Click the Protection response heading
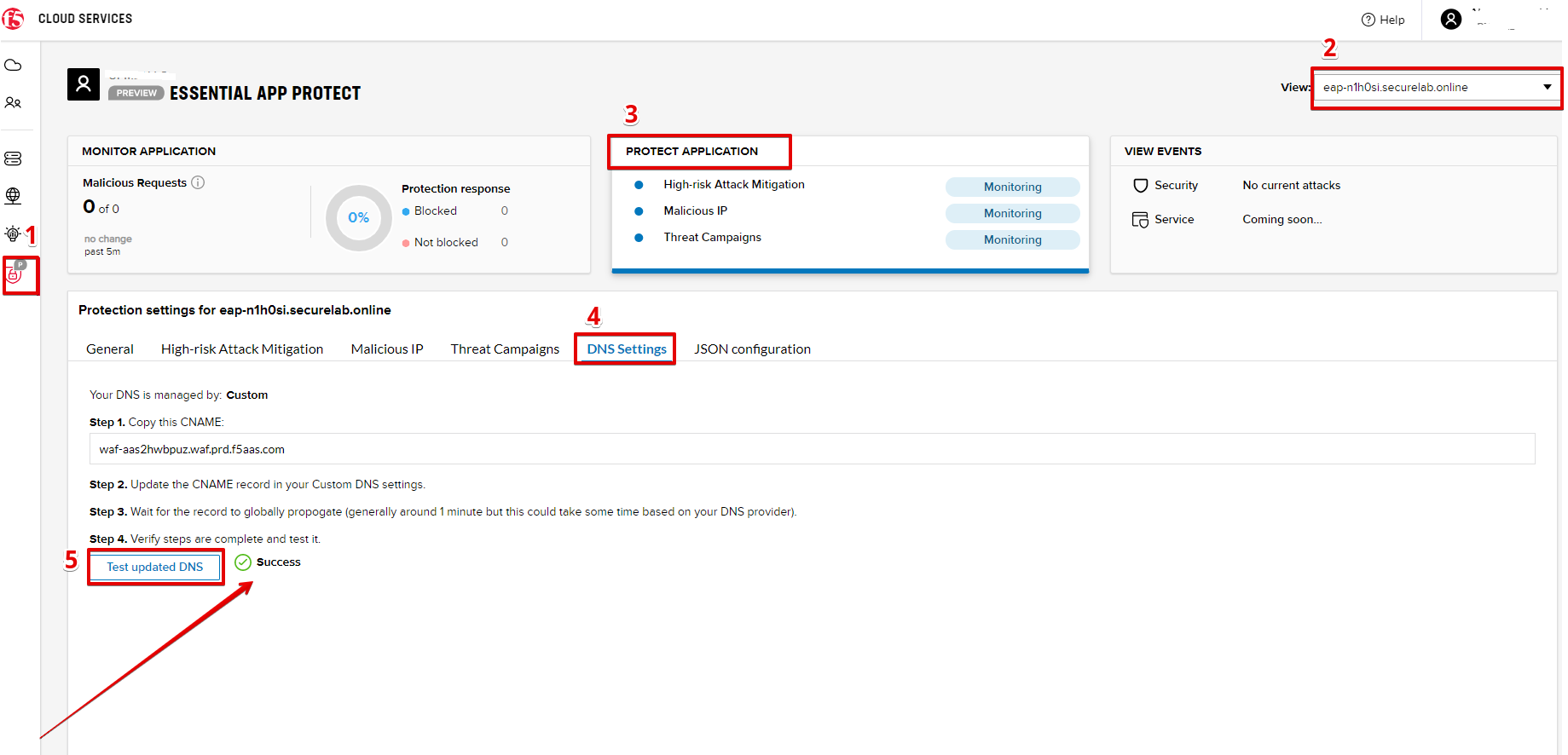 [x=456, y=188]
